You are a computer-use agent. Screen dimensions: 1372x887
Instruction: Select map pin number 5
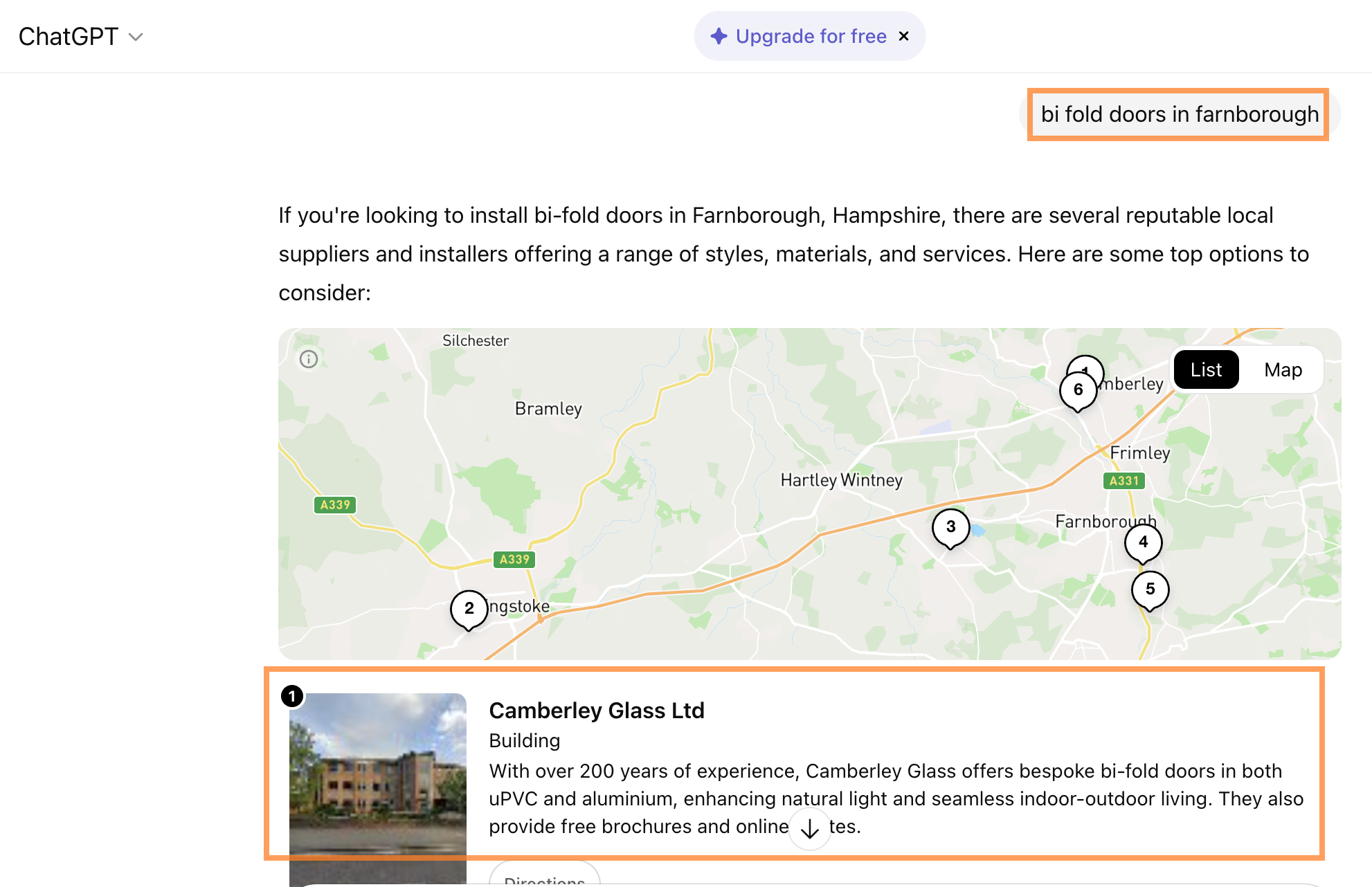pyautogui.click(x=1150, y=589)
